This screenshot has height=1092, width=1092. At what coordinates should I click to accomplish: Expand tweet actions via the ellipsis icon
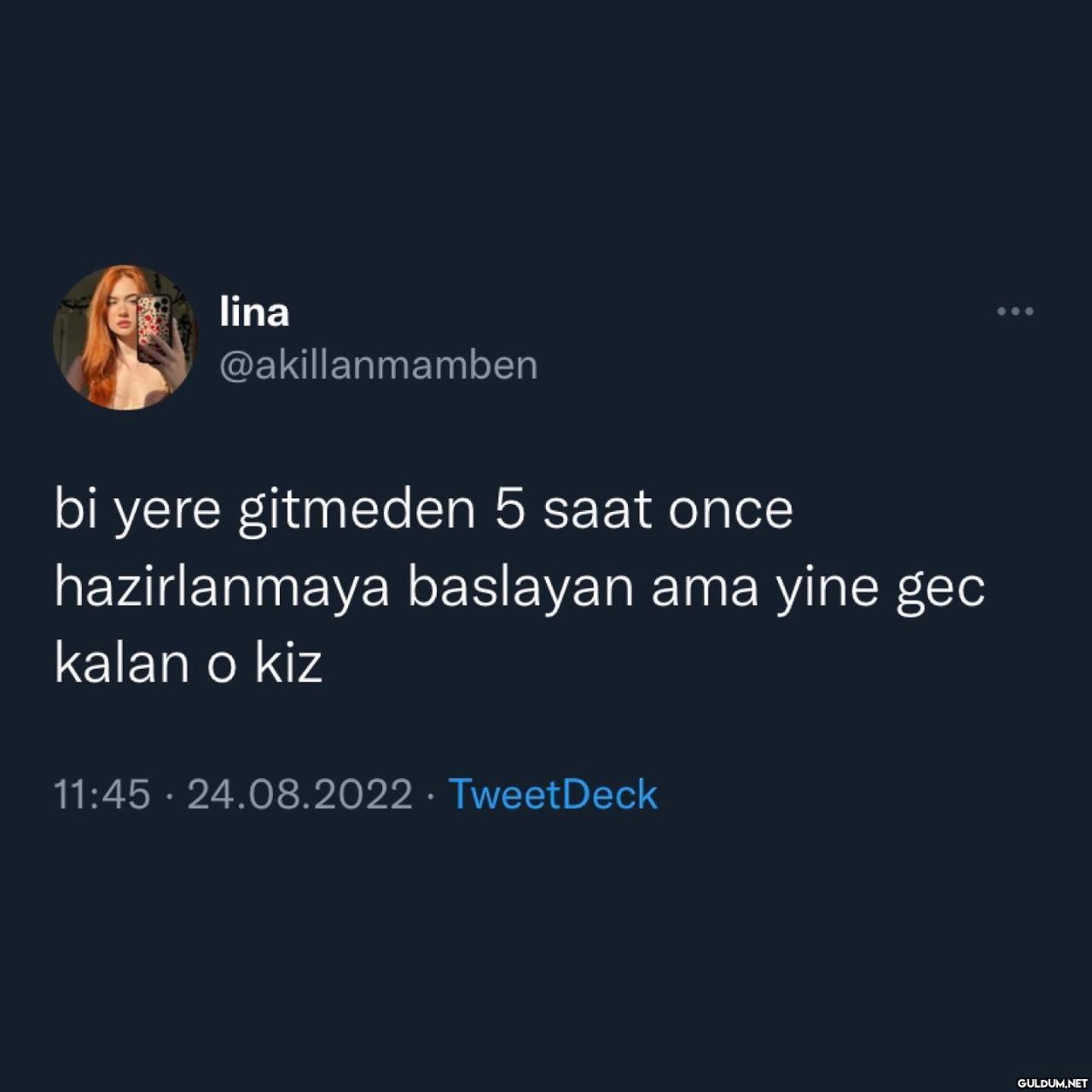(1015, 311)
